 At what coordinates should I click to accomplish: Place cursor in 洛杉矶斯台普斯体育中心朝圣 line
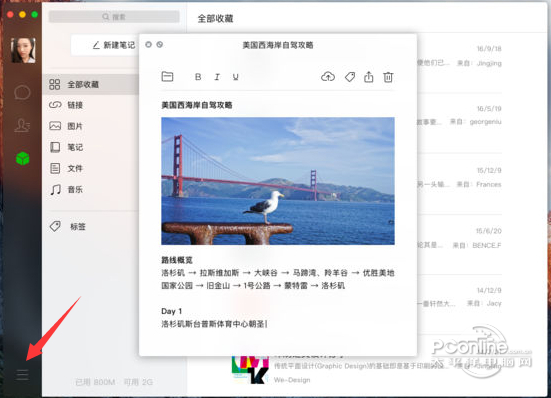click(x=214, y=324)
